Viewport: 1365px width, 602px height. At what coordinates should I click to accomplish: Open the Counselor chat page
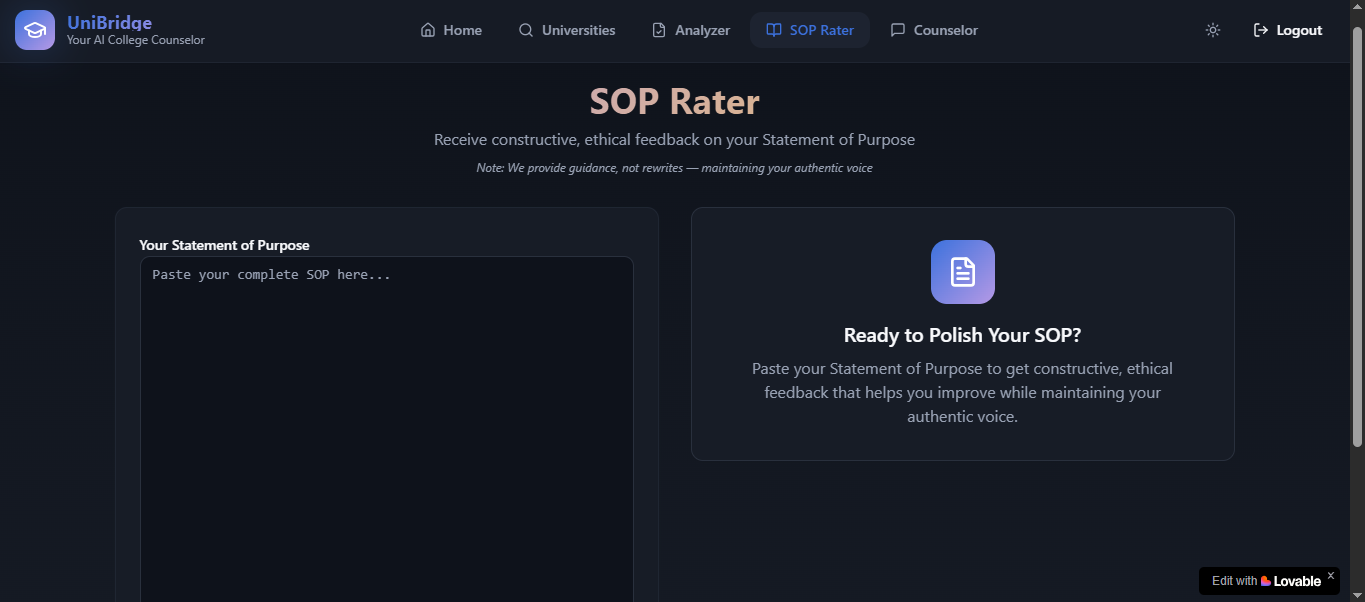tap(934, 30)
